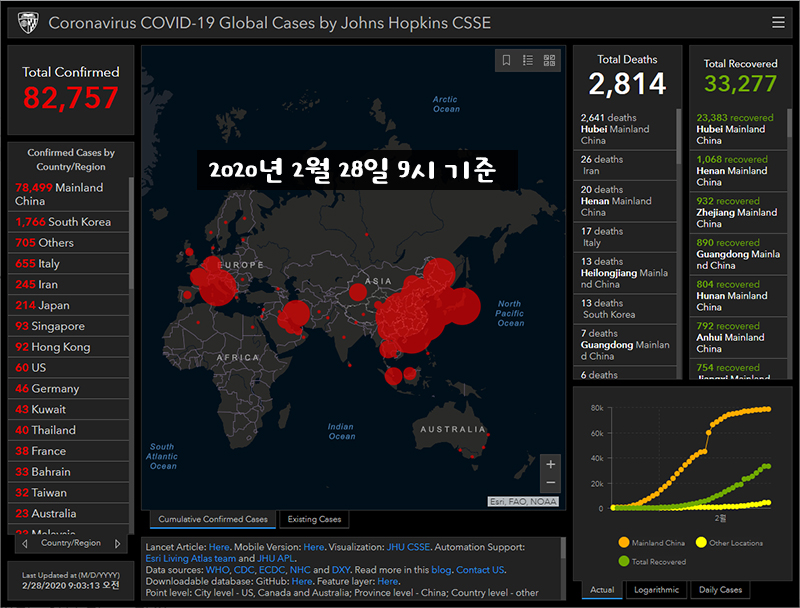Select 33 Bahrain row

(x=68, y=472)
